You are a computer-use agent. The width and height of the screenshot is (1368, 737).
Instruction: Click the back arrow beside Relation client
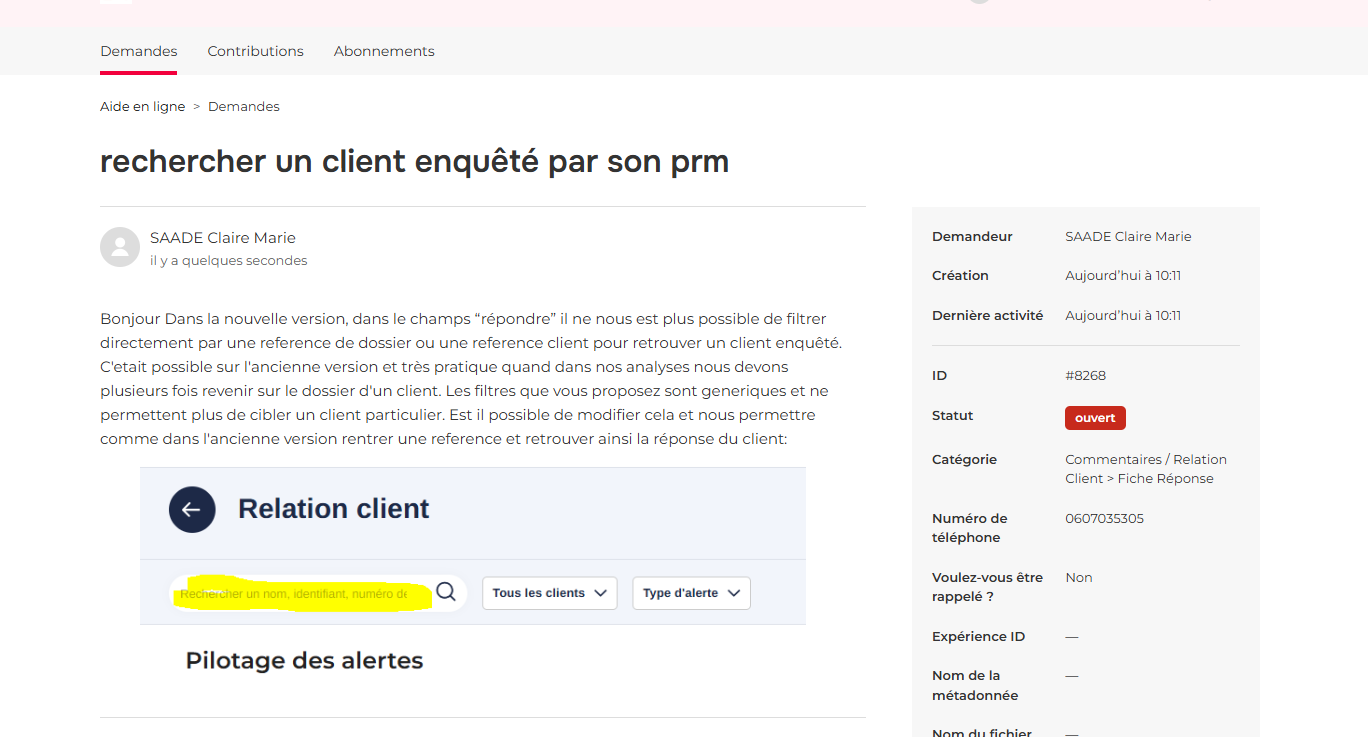click(x=192, y=509)
